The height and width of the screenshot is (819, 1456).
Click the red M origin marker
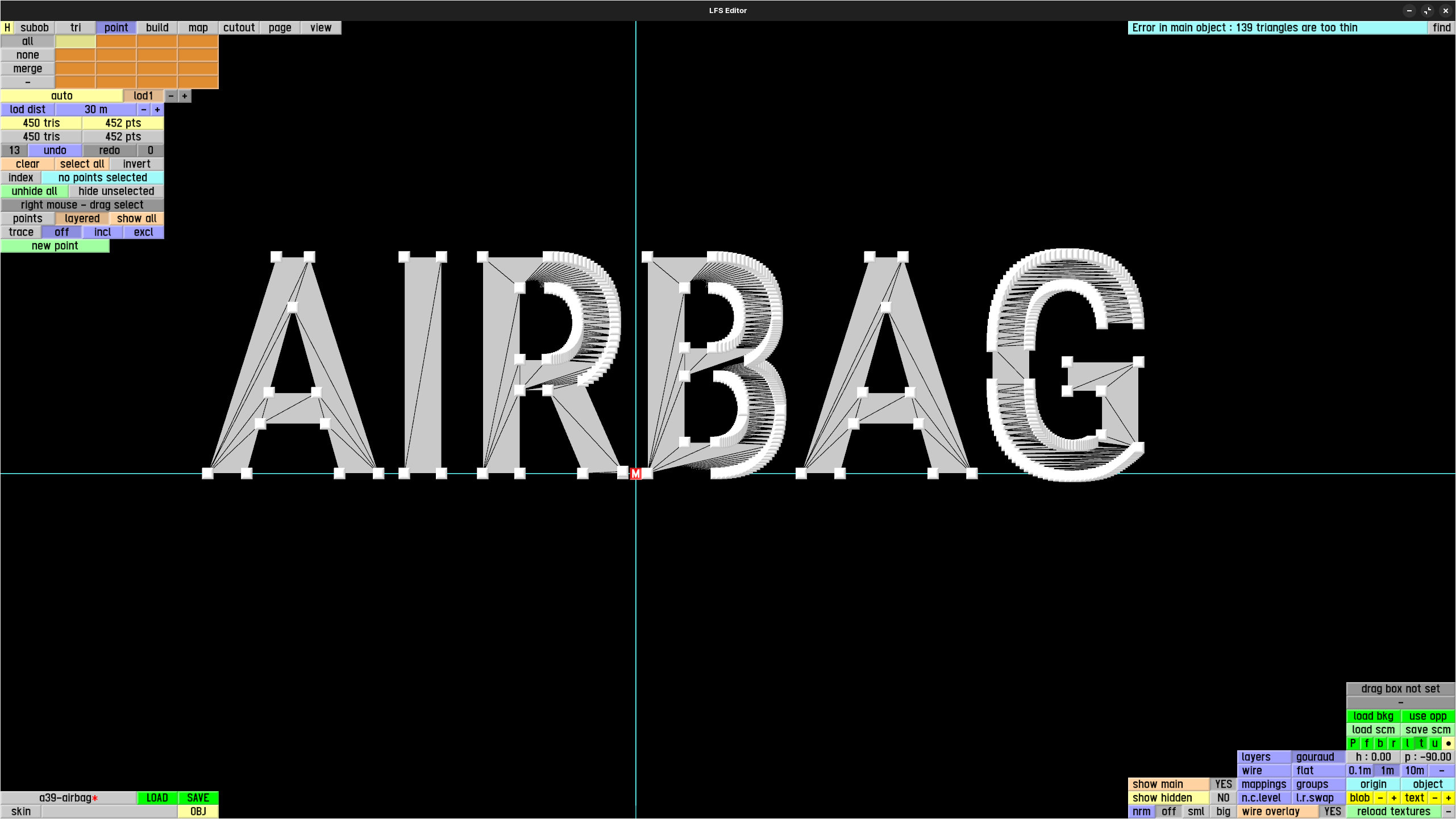click(x=635, y=474)
